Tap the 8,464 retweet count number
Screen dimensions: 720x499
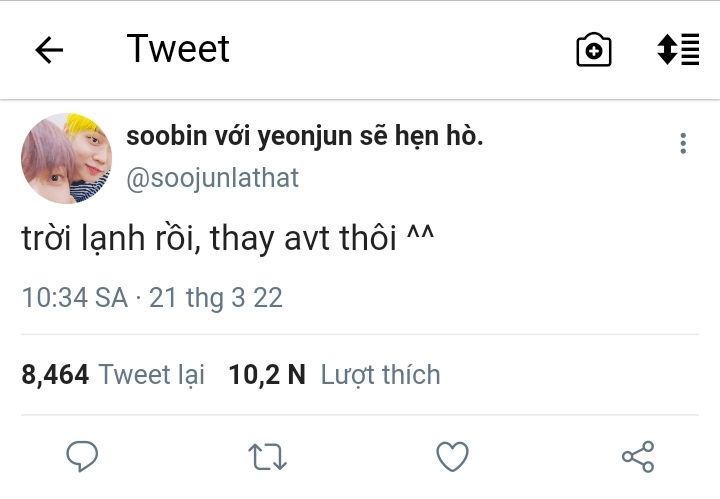click(55, 375)
